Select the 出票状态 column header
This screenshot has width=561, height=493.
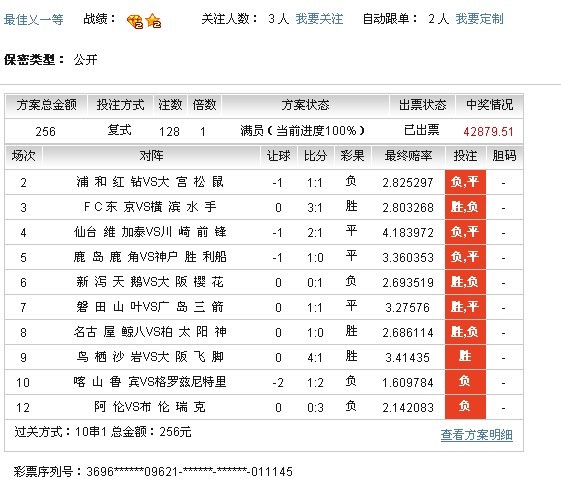pos(423,105)
